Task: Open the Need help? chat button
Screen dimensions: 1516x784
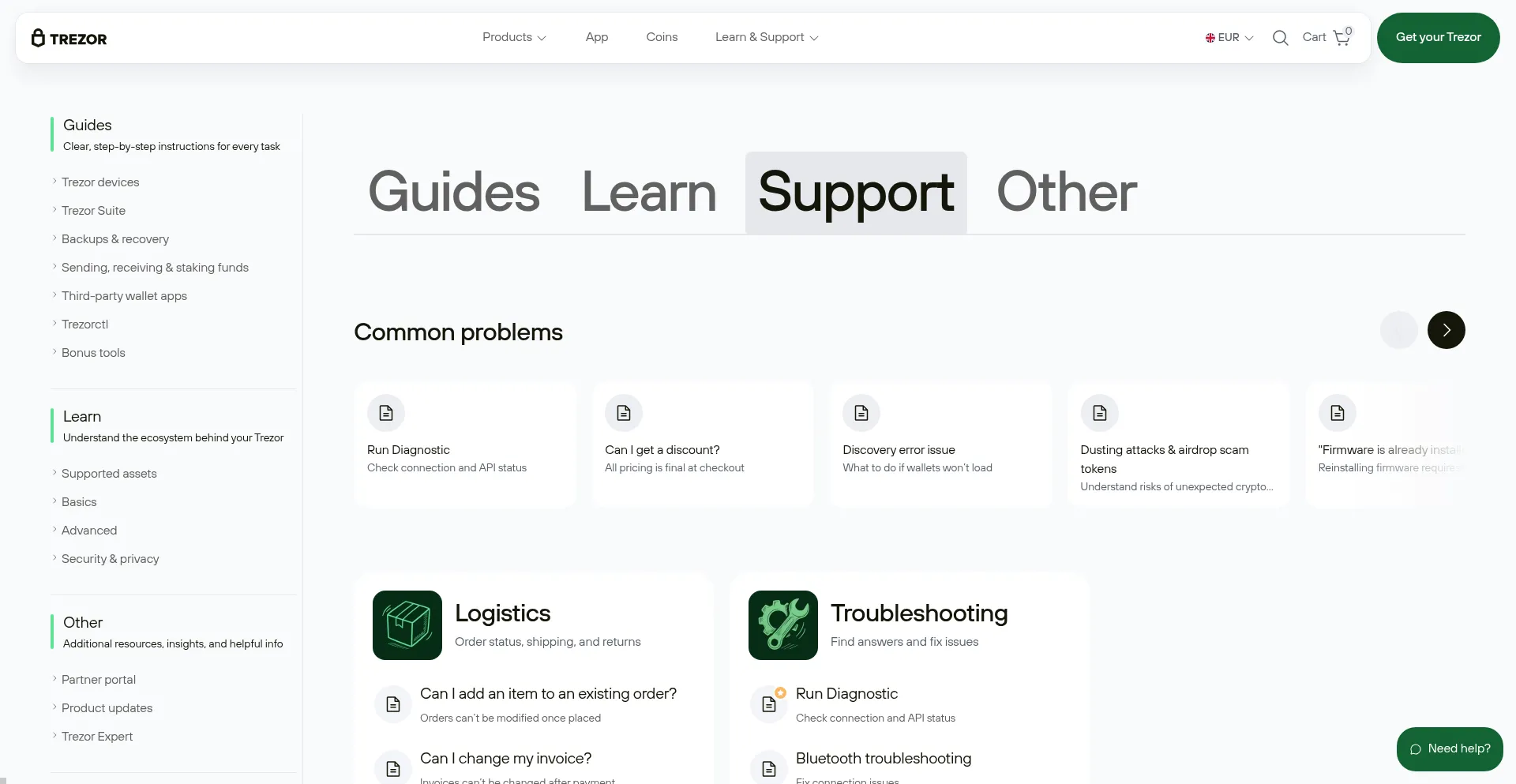Action: pyautogui.click(x=1450, y=749)
